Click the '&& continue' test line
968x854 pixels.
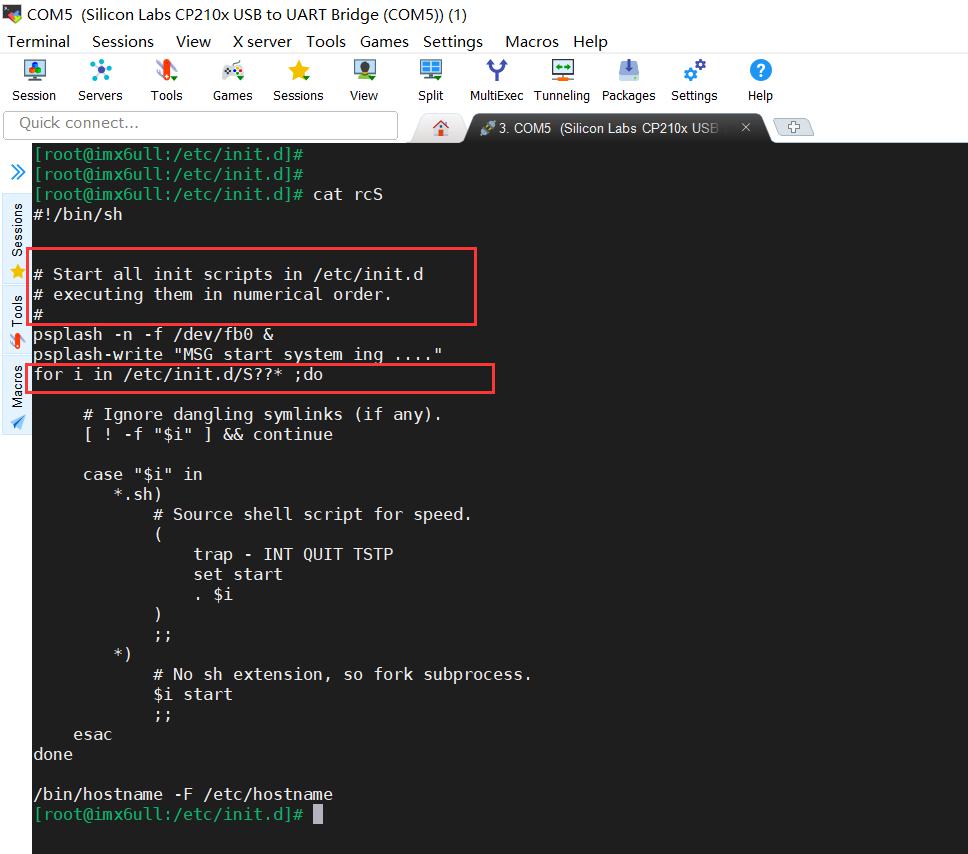coord(208,435)
